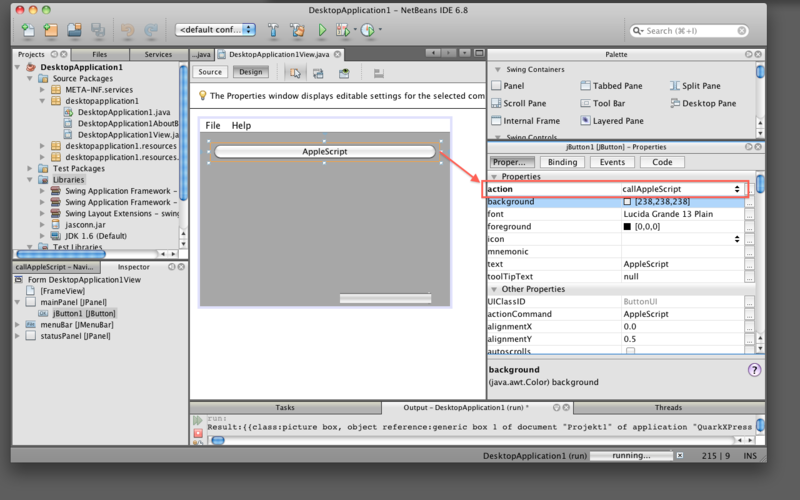The image size is (800, 500).
Task: Switch to Design view toggle
Action: click(249, 72)
